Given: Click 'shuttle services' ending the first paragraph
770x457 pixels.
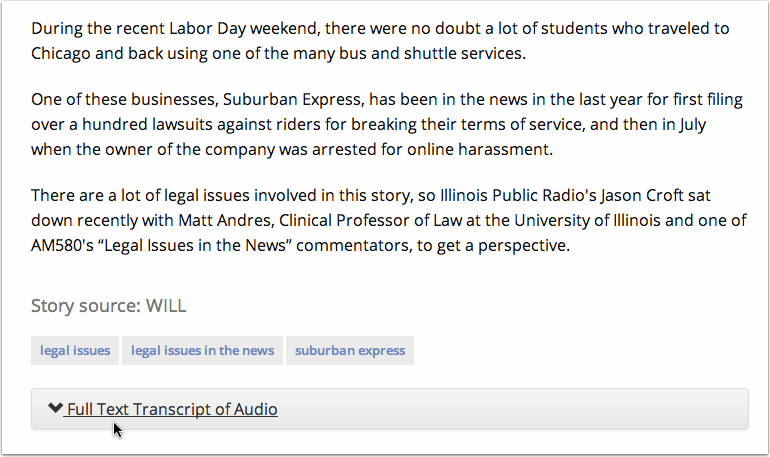Looking at the screenshot, I should [x=465, y=54].
